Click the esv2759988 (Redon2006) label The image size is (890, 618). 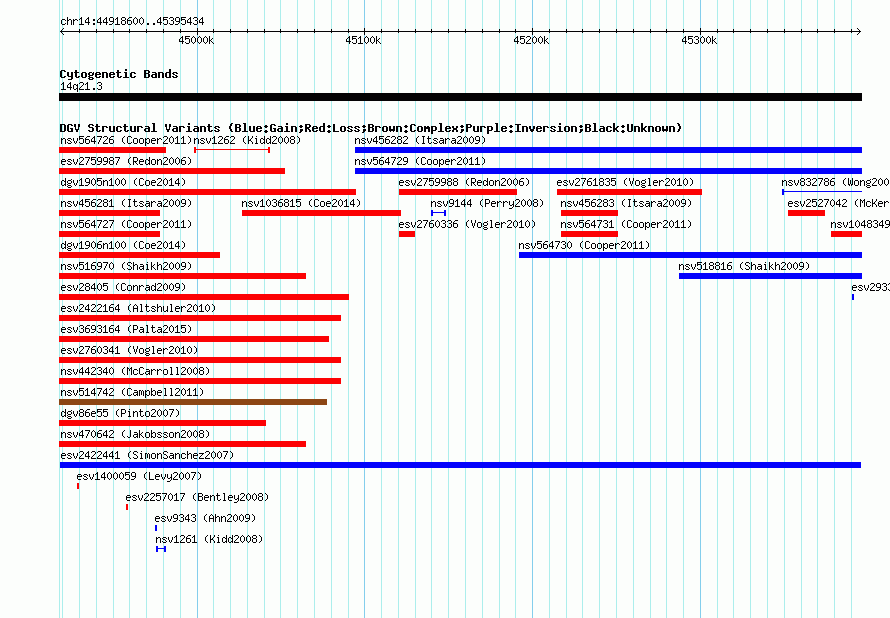click(x=464, y=182)
